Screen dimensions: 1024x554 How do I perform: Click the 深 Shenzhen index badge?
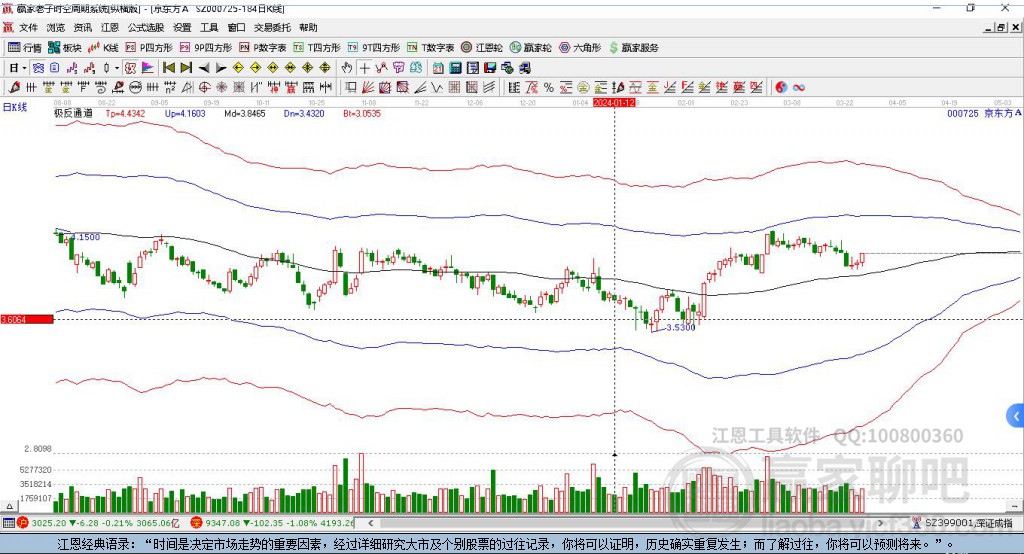tap(197, 523)
